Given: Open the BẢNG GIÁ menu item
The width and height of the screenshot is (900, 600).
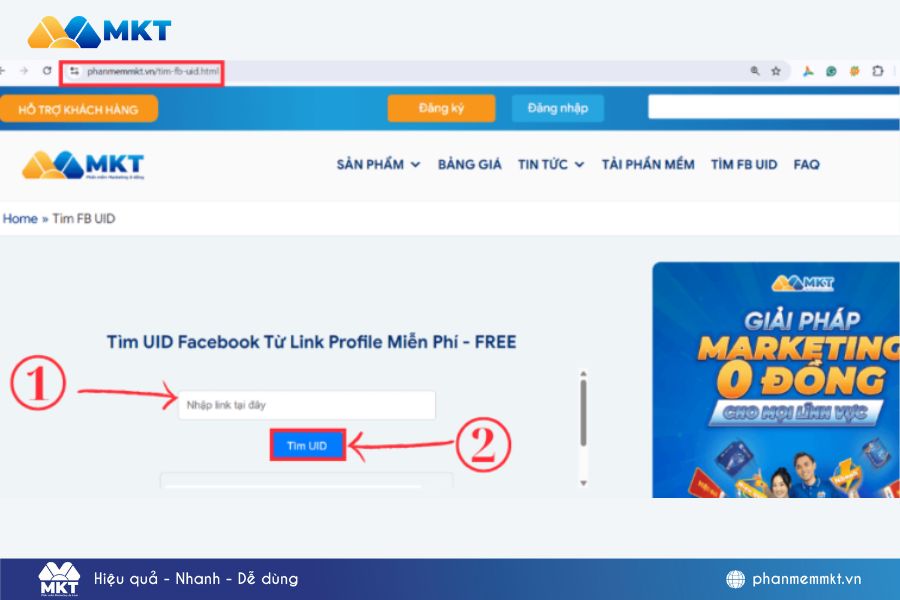Looking at the screenshot, I should pyautogui.click(x=470, y=165).
